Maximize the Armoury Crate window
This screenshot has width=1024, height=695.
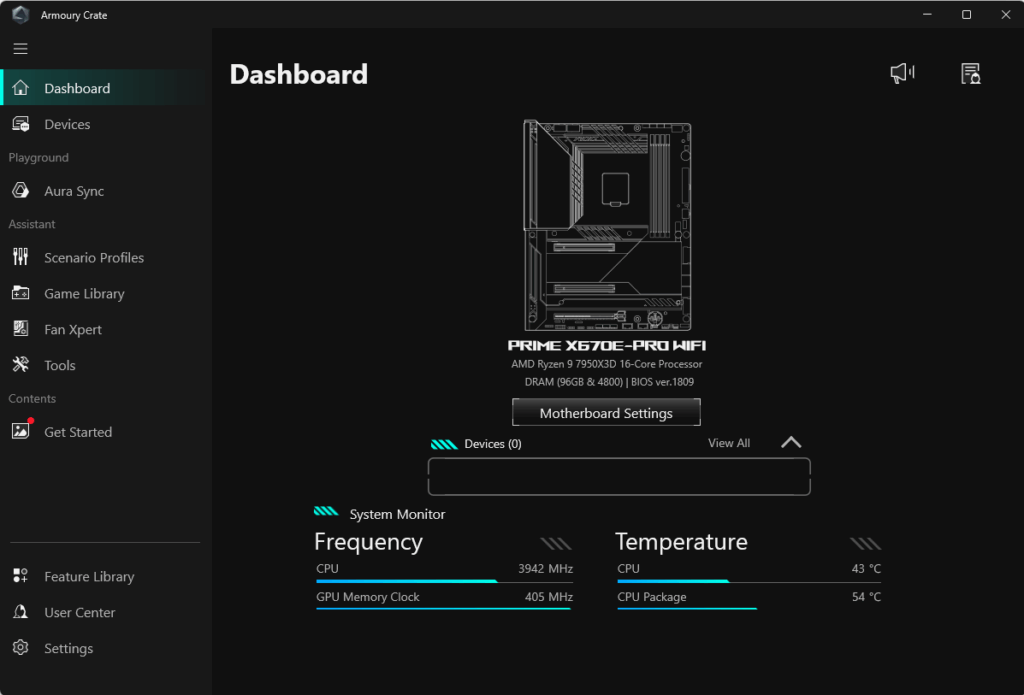(967, 14)
